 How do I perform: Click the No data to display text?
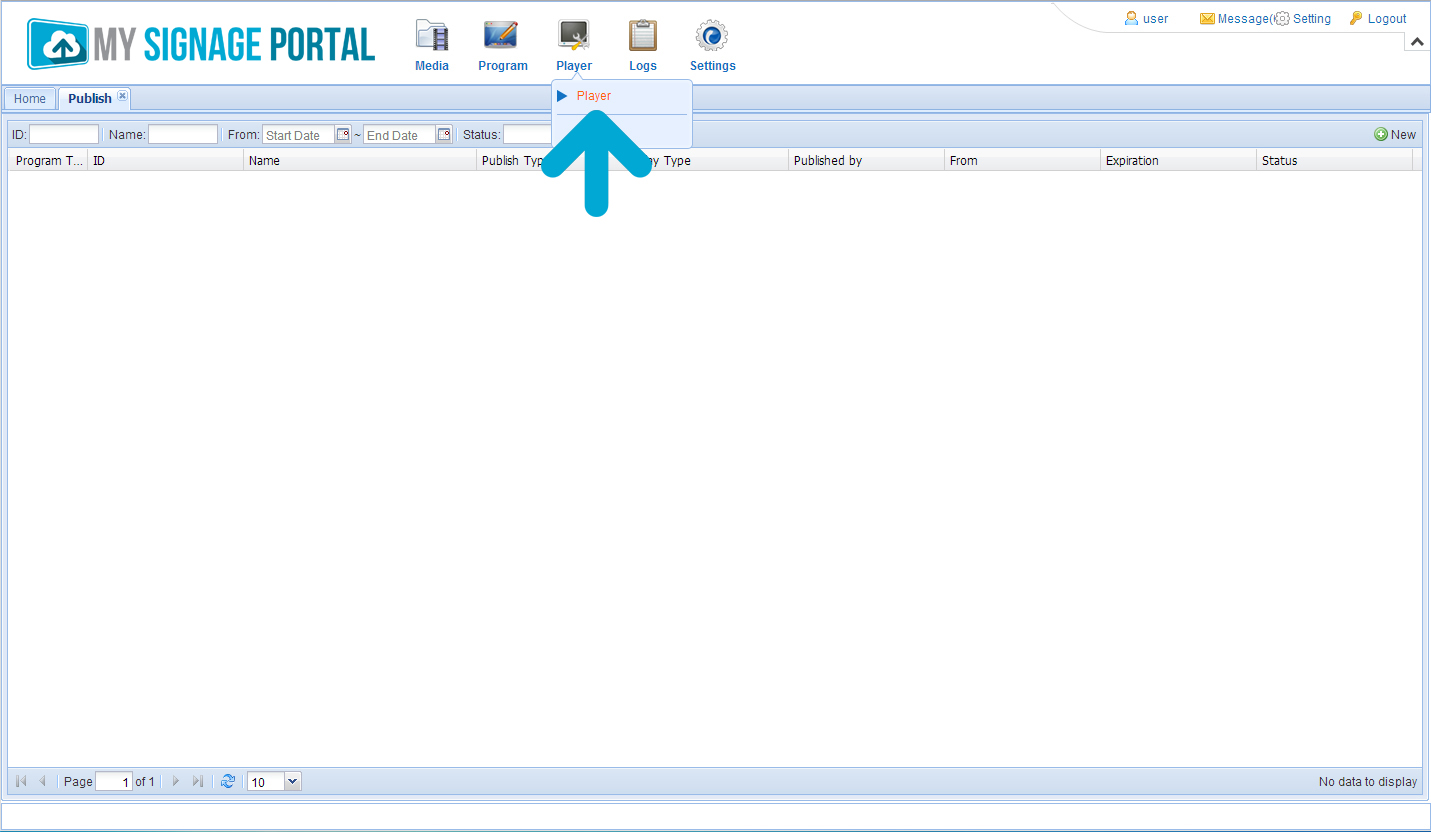tap(1368, 782)
